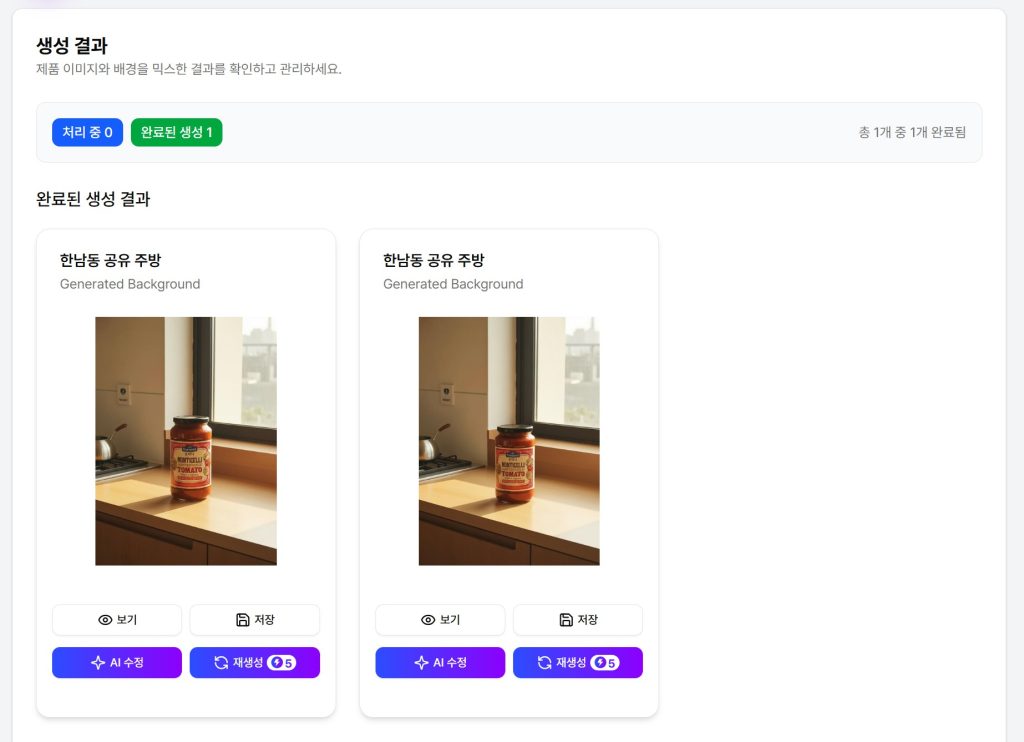Image resolution: width=1024 pixels, height=742 pixels.
Task: Click the blue 처리 중 0 badge
Action: [87, 132]
